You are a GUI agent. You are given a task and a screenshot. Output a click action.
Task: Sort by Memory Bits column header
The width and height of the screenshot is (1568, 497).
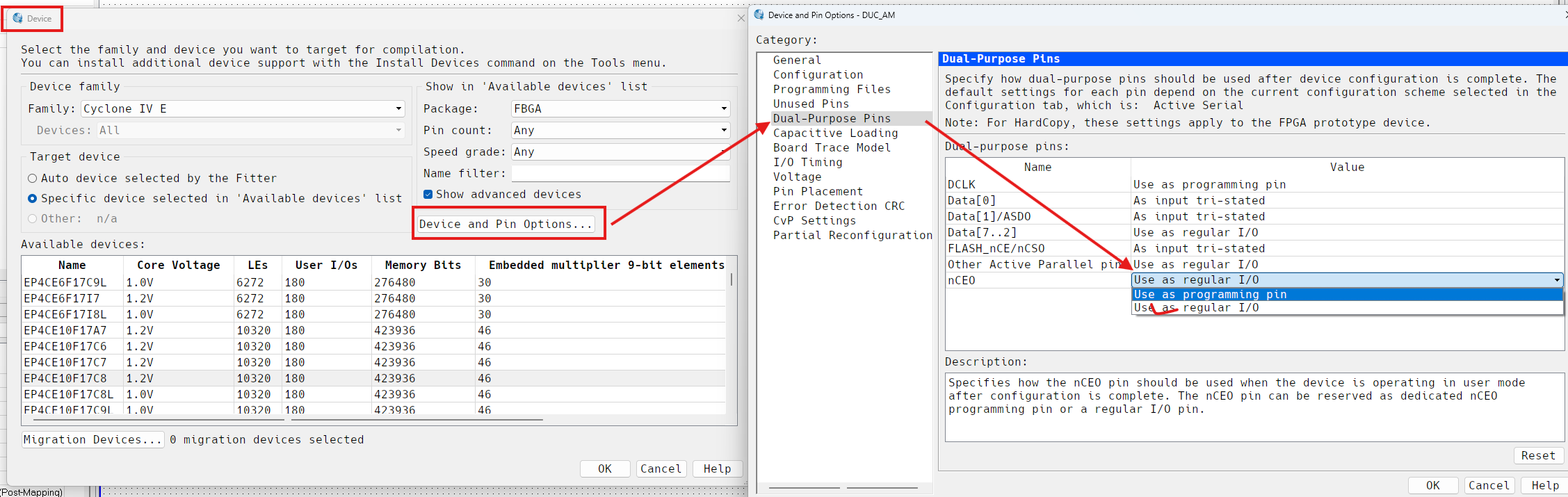[423, 266]
